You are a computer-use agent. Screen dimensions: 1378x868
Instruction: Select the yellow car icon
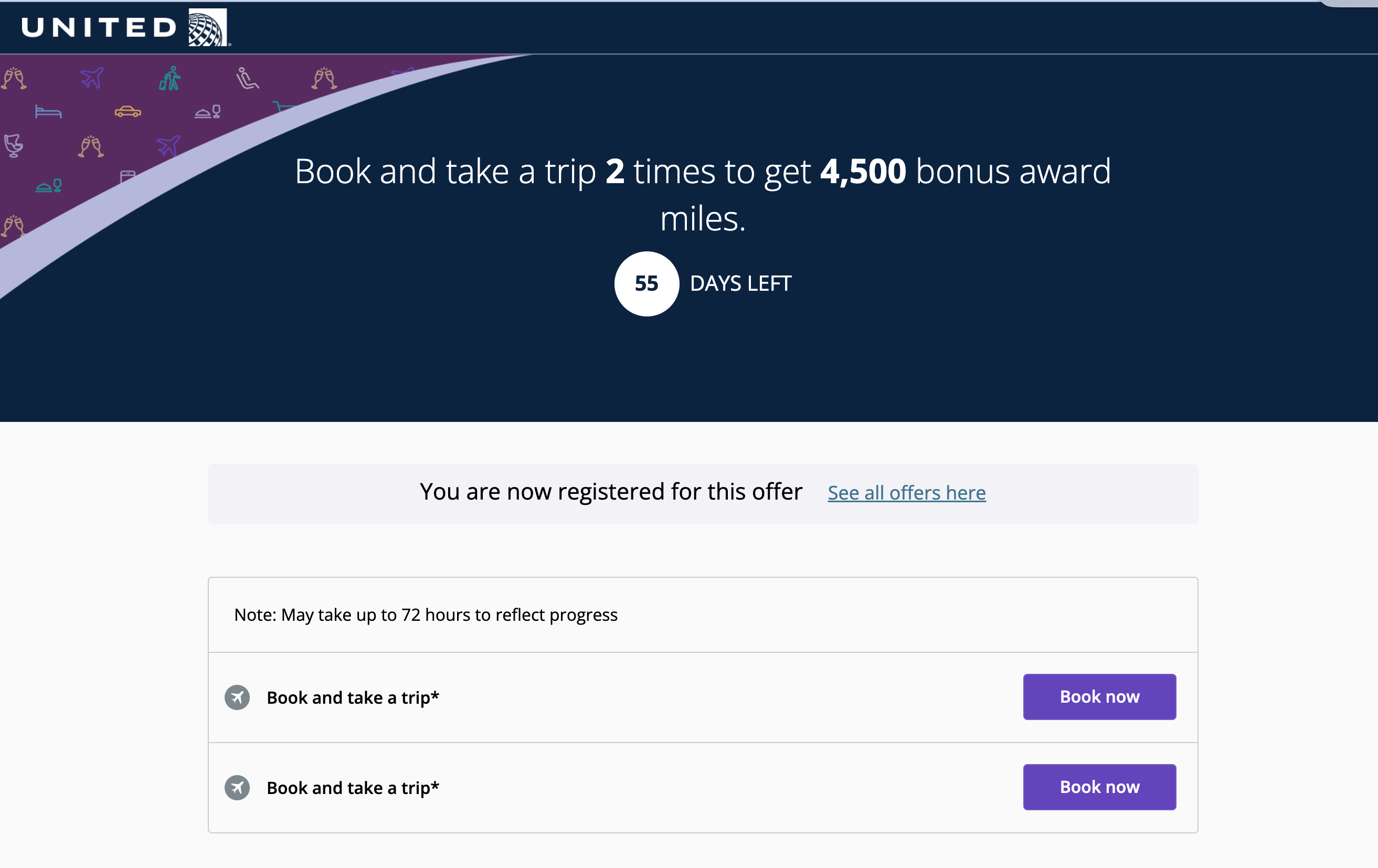click(128, 112)
